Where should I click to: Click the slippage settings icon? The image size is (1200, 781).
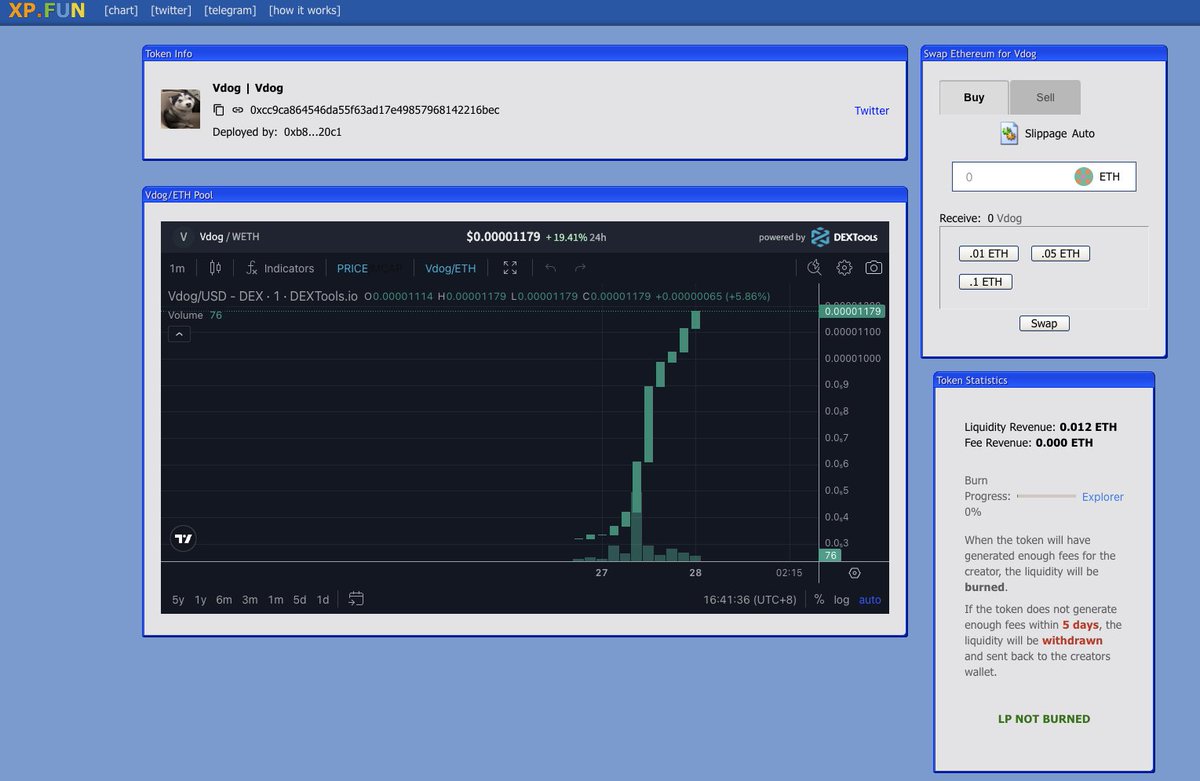click(1009, 134)
